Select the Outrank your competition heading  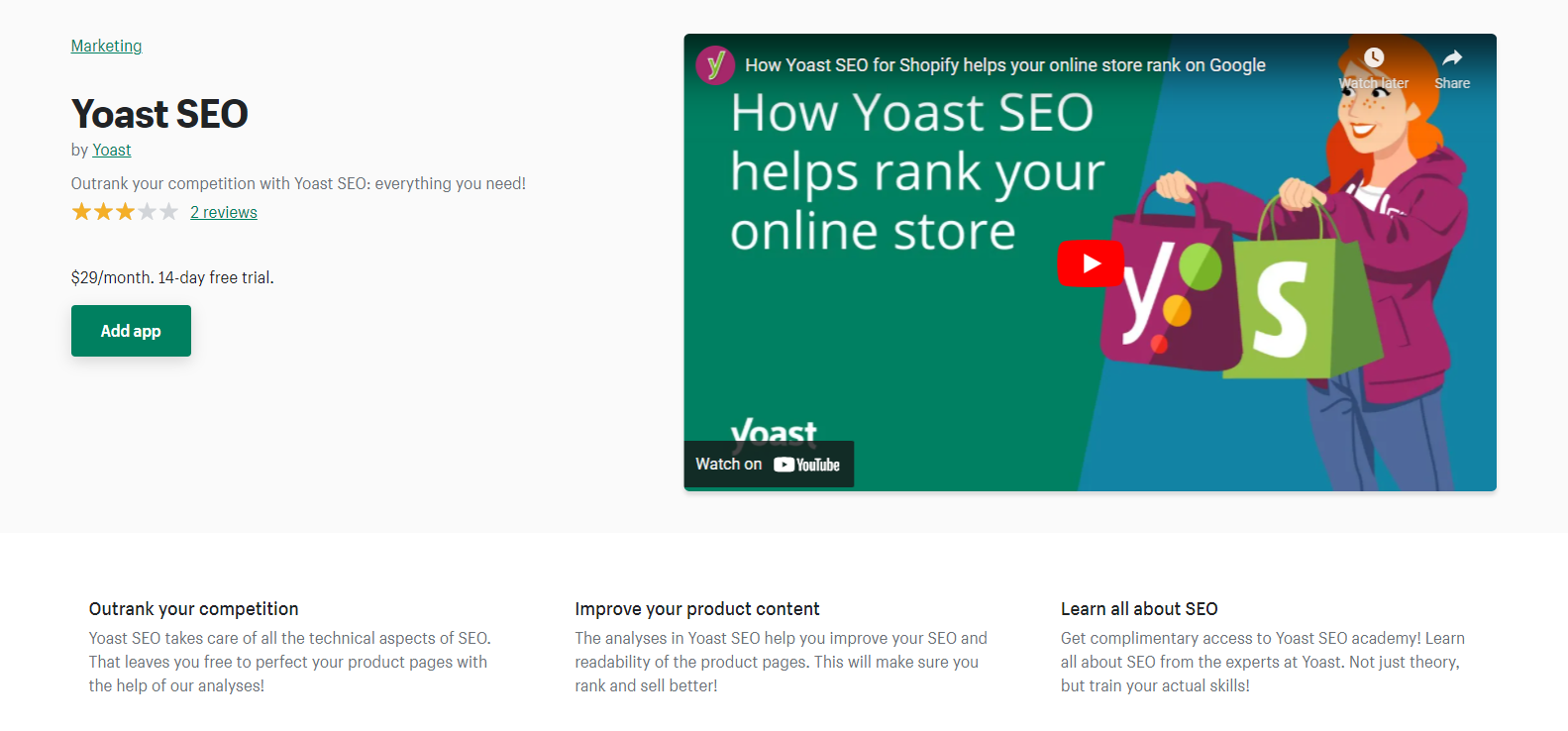pos(194,609)
